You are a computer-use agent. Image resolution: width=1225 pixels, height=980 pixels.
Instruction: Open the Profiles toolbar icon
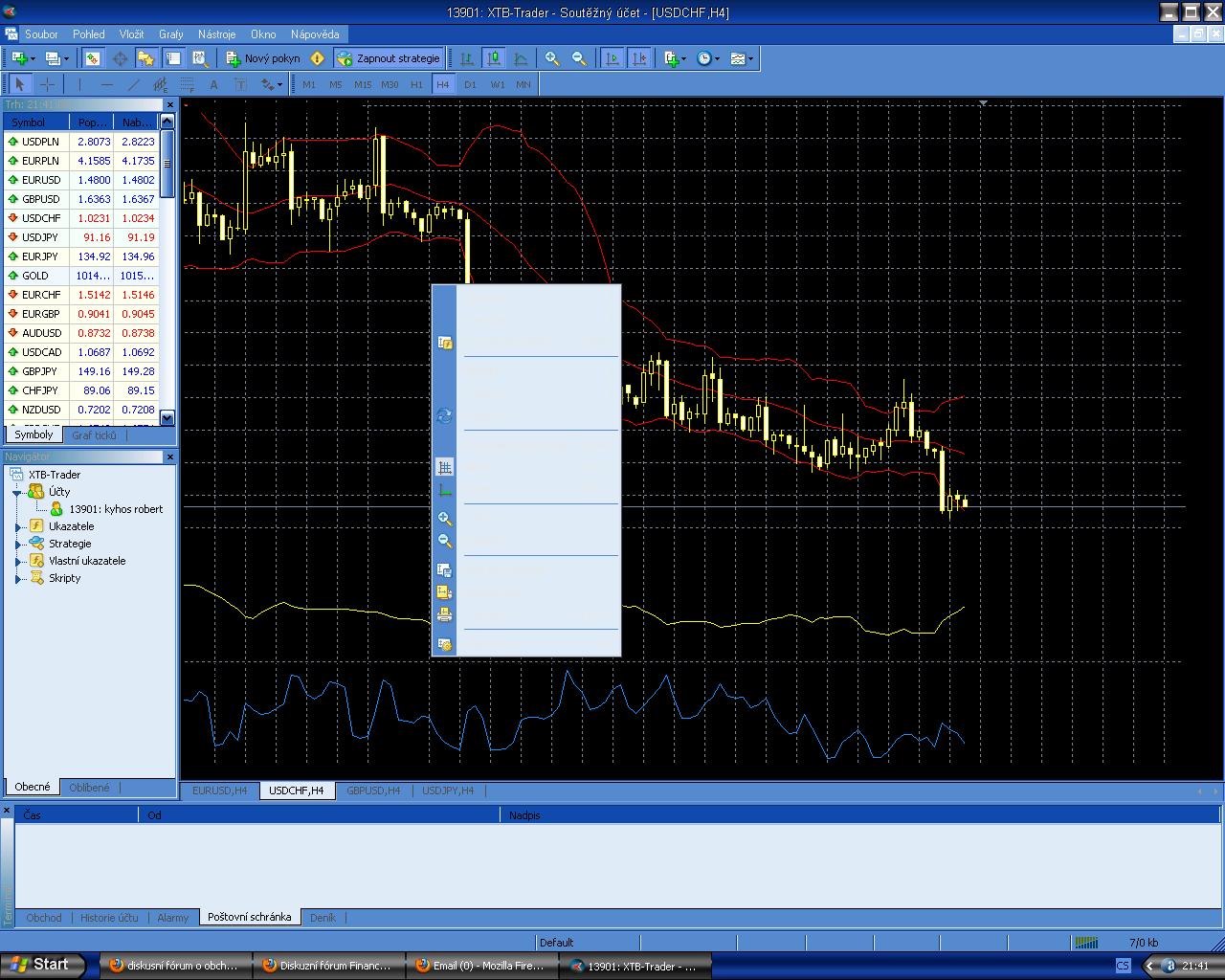(52, 58)
